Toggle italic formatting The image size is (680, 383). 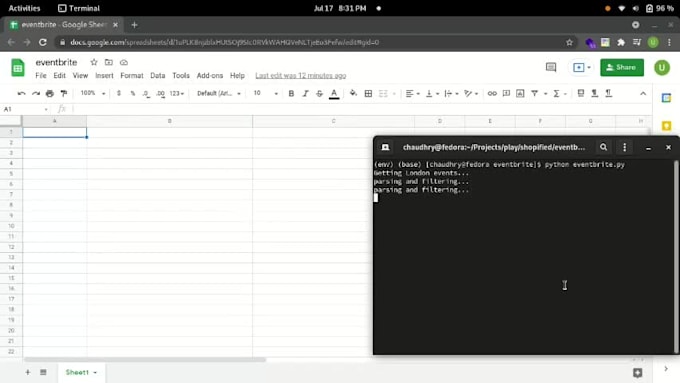coord(305,93)
